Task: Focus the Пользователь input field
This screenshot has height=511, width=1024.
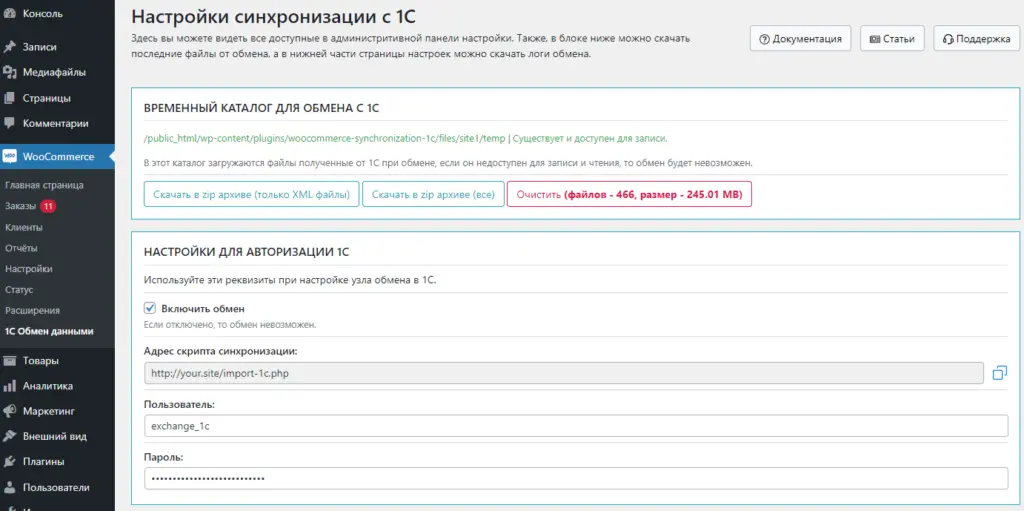Action: click(x=576, y=426)
